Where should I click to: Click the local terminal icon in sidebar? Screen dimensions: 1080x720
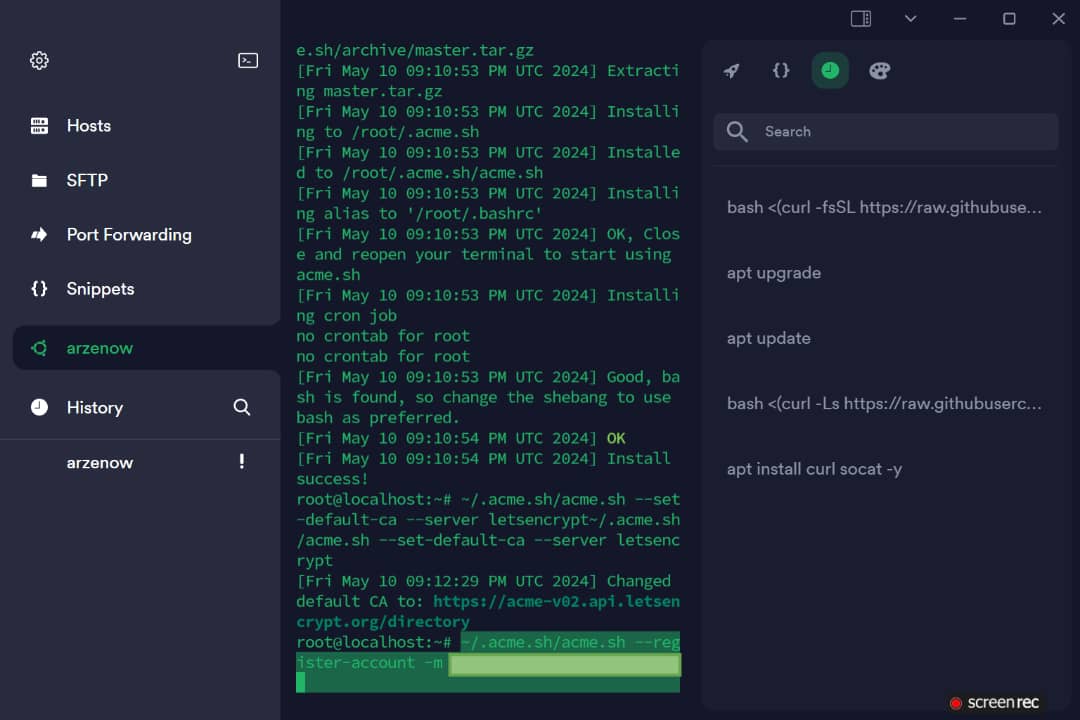(248, 60)
